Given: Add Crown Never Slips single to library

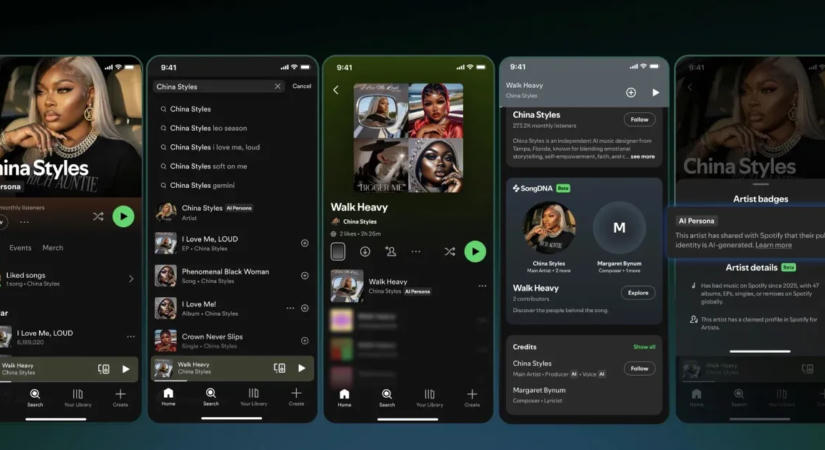Looking at the screenshot, I should (305, 341).
